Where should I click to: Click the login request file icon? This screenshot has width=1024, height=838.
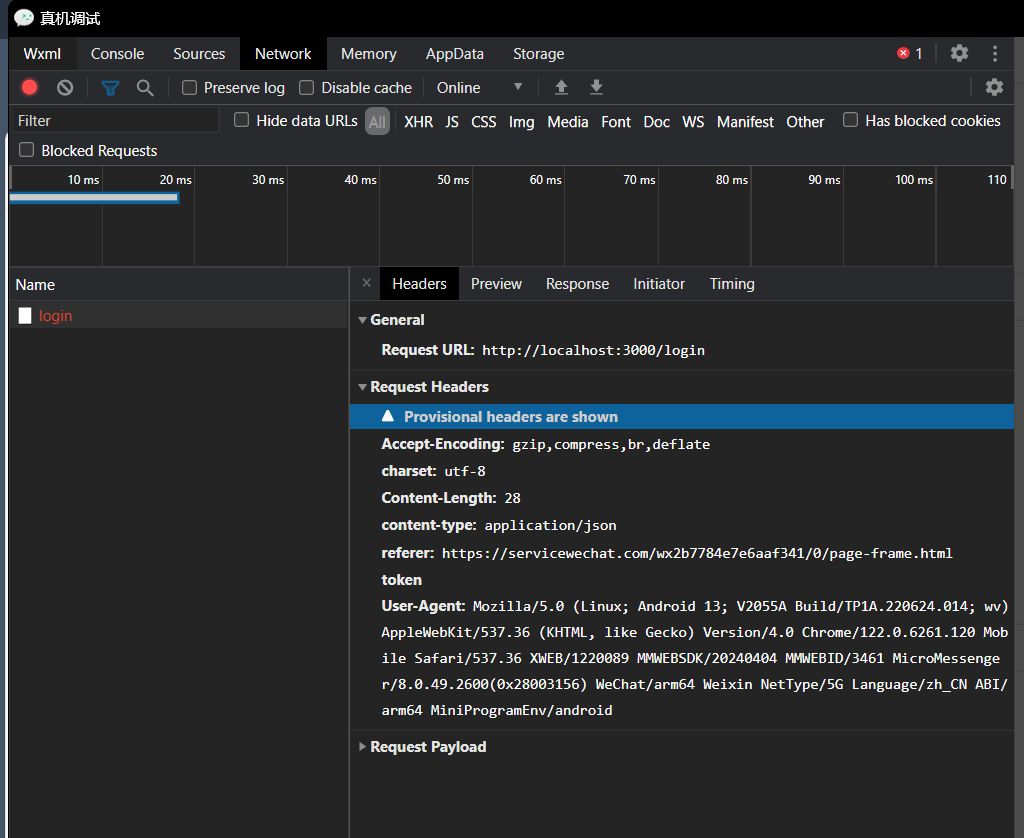[25, 315]
